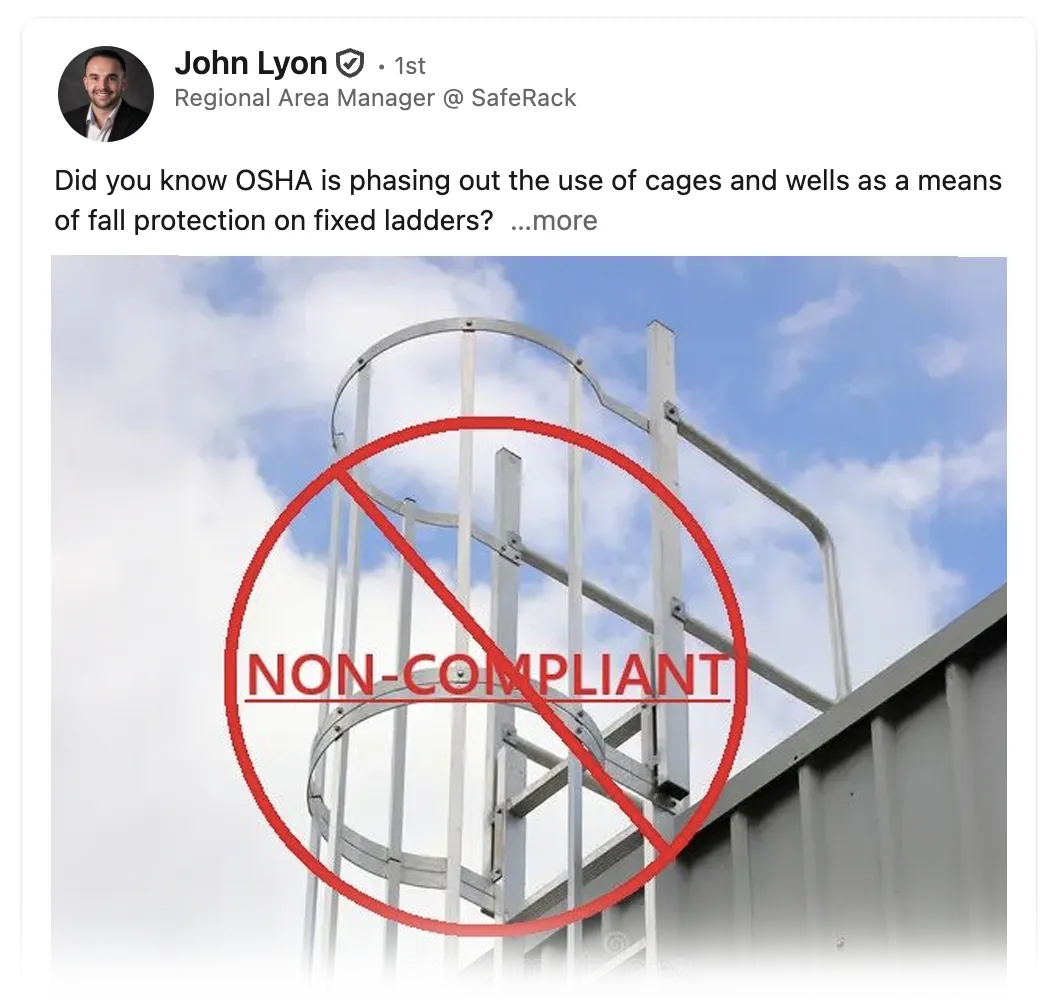Click the verification shield badge icon
The image size is (1058, 1000).
[350, 63]
